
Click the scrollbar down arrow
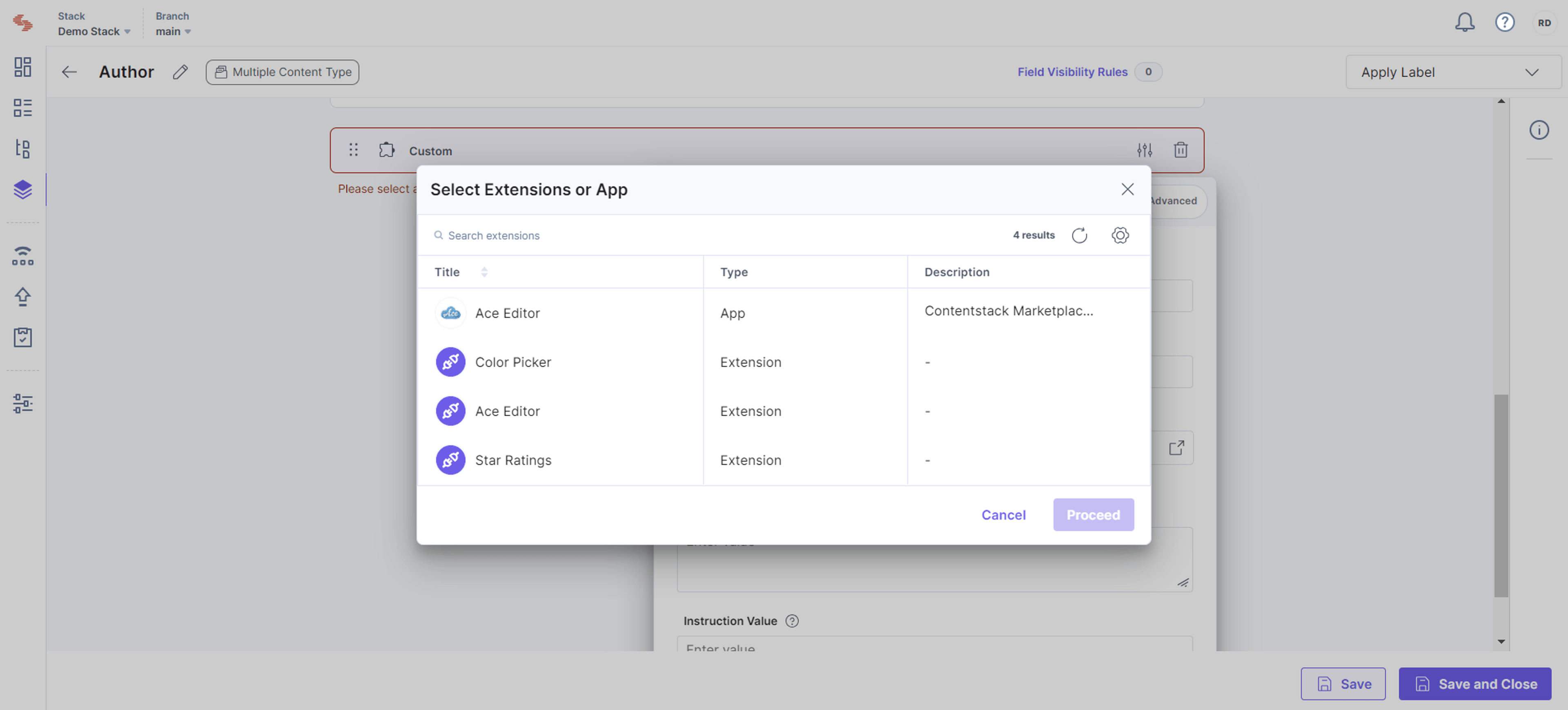1501,641
